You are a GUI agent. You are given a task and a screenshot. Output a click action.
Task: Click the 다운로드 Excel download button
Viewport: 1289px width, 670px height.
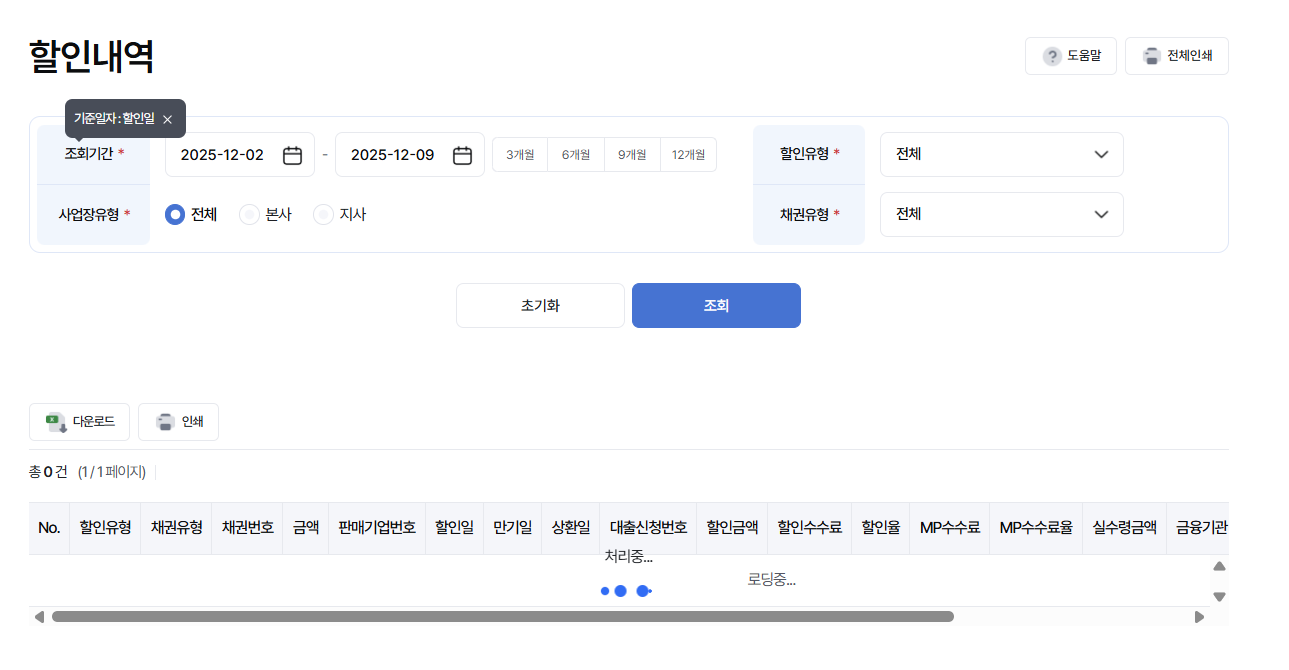pos(79,422)
